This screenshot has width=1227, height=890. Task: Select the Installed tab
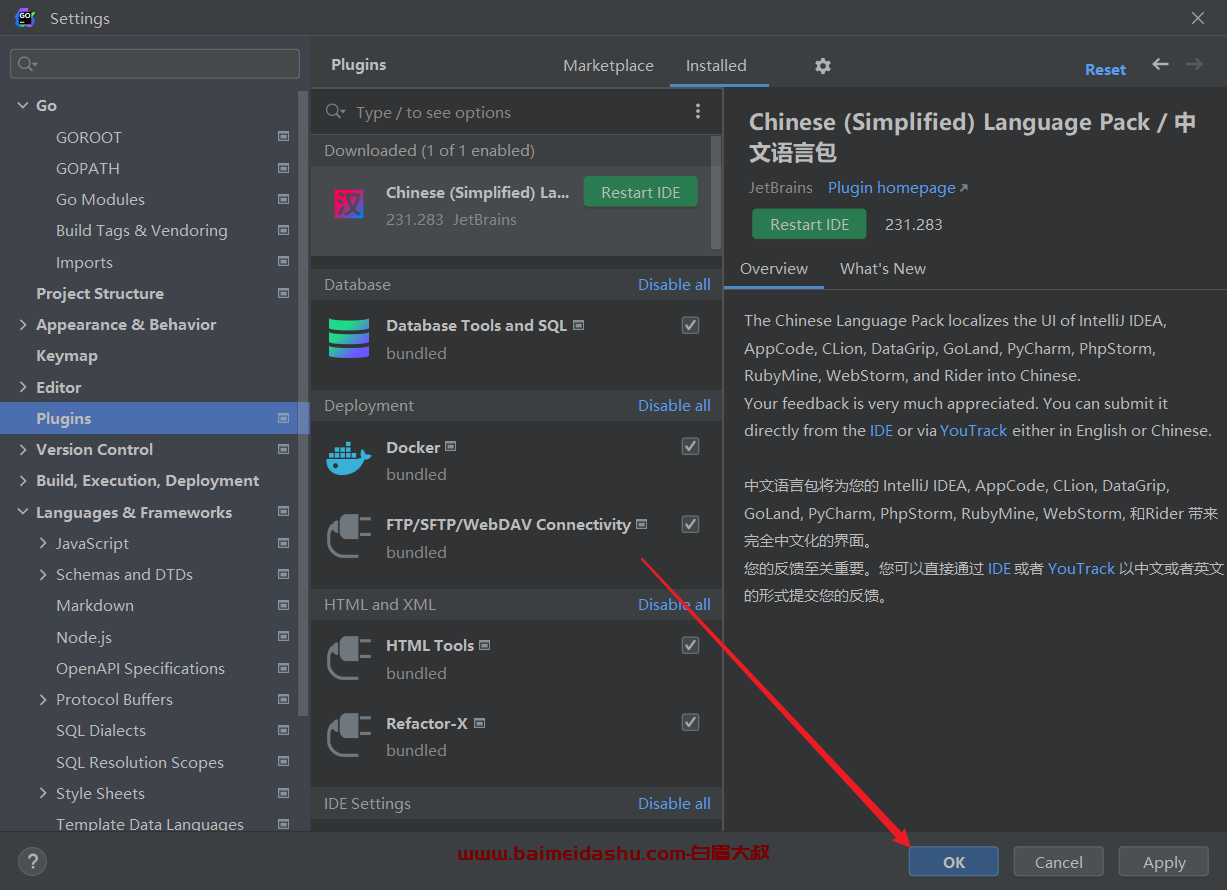click(716, 65)
